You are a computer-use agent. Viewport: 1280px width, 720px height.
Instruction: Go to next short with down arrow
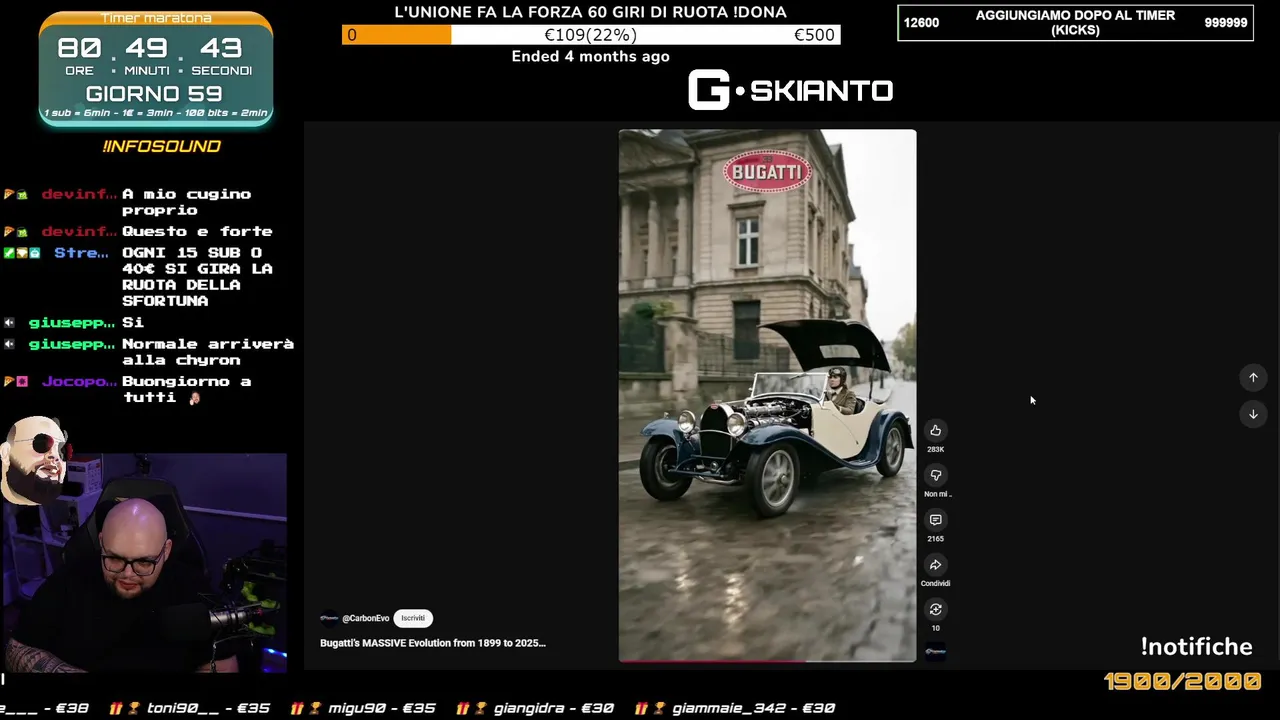1253,414
